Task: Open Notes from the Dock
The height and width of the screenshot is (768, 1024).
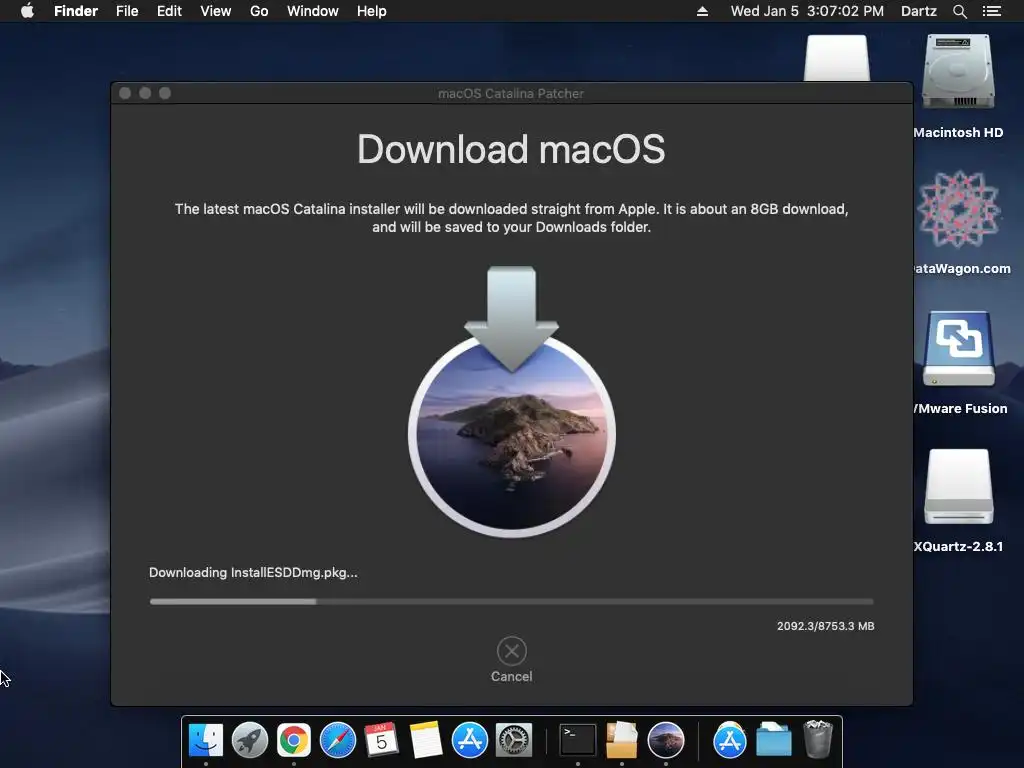Action: coord(426,740)
